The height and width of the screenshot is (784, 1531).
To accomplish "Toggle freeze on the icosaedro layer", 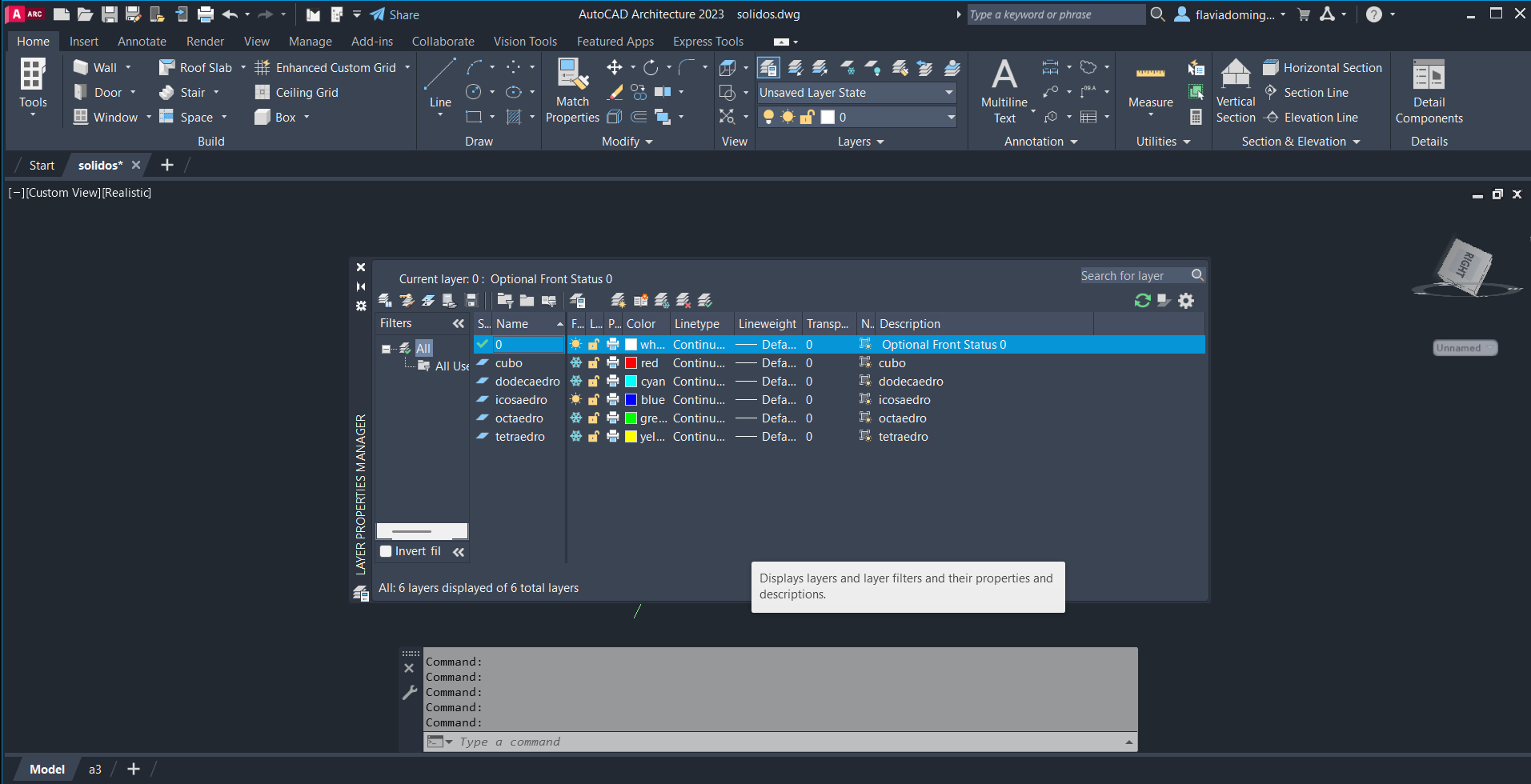I will (x=575, y=400).
